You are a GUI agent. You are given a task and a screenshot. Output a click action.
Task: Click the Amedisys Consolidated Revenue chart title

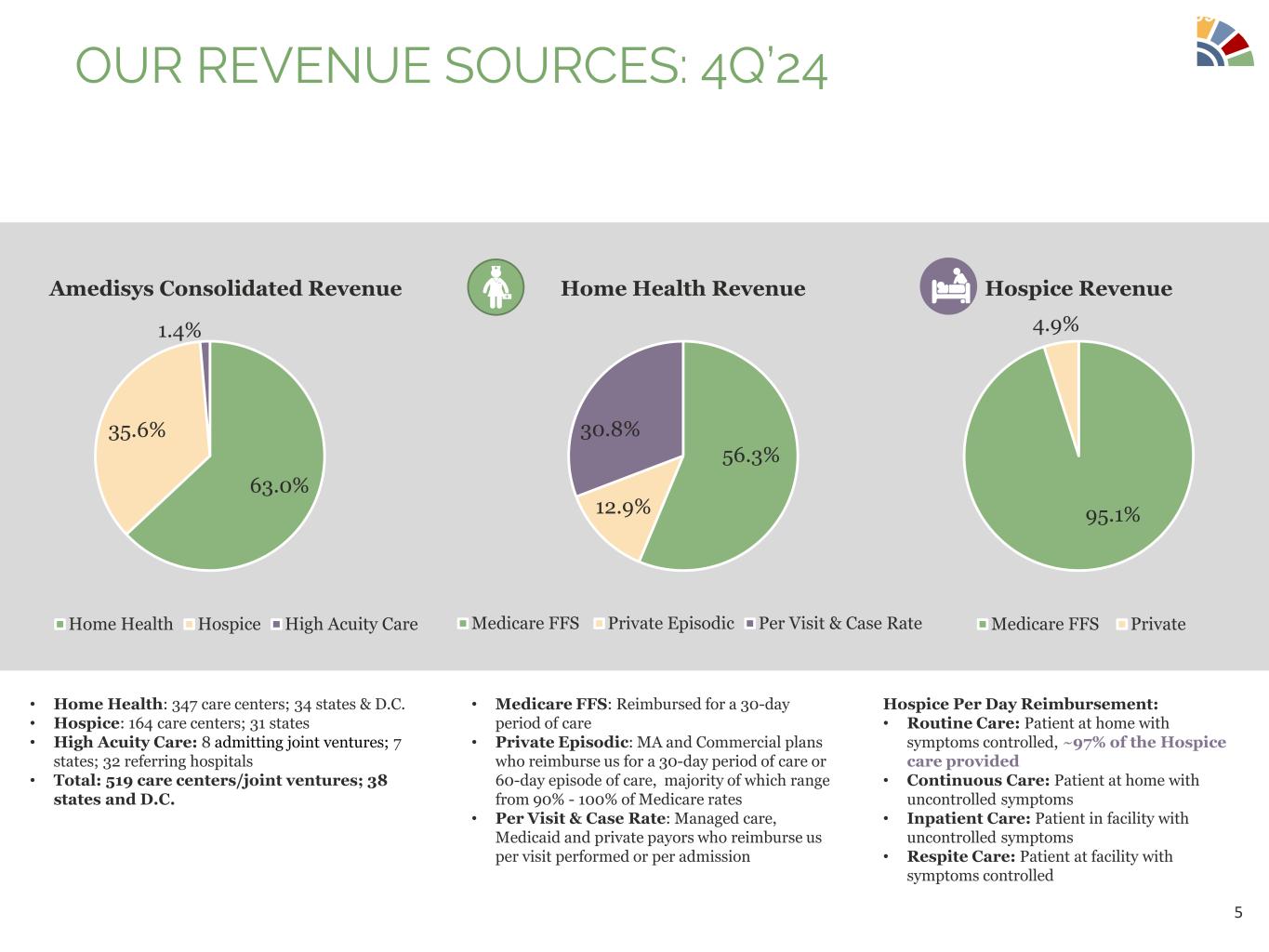click(x=225, y=289)
